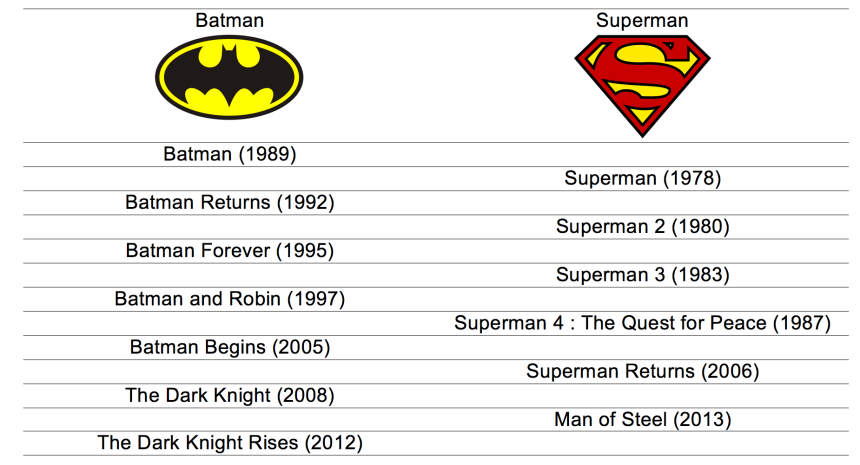The image size is (860, 465).
Task: Click the Man of Steel (2013) entry
Action: (642, 420)
